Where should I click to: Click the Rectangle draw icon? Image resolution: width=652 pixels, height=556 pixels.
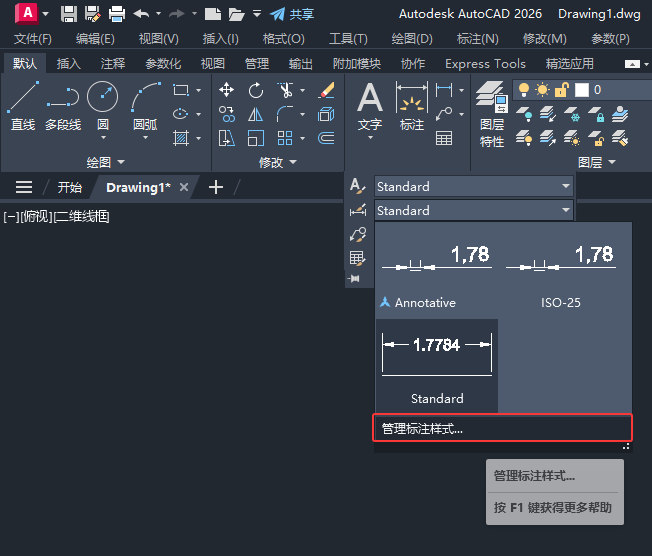point(181,90)
